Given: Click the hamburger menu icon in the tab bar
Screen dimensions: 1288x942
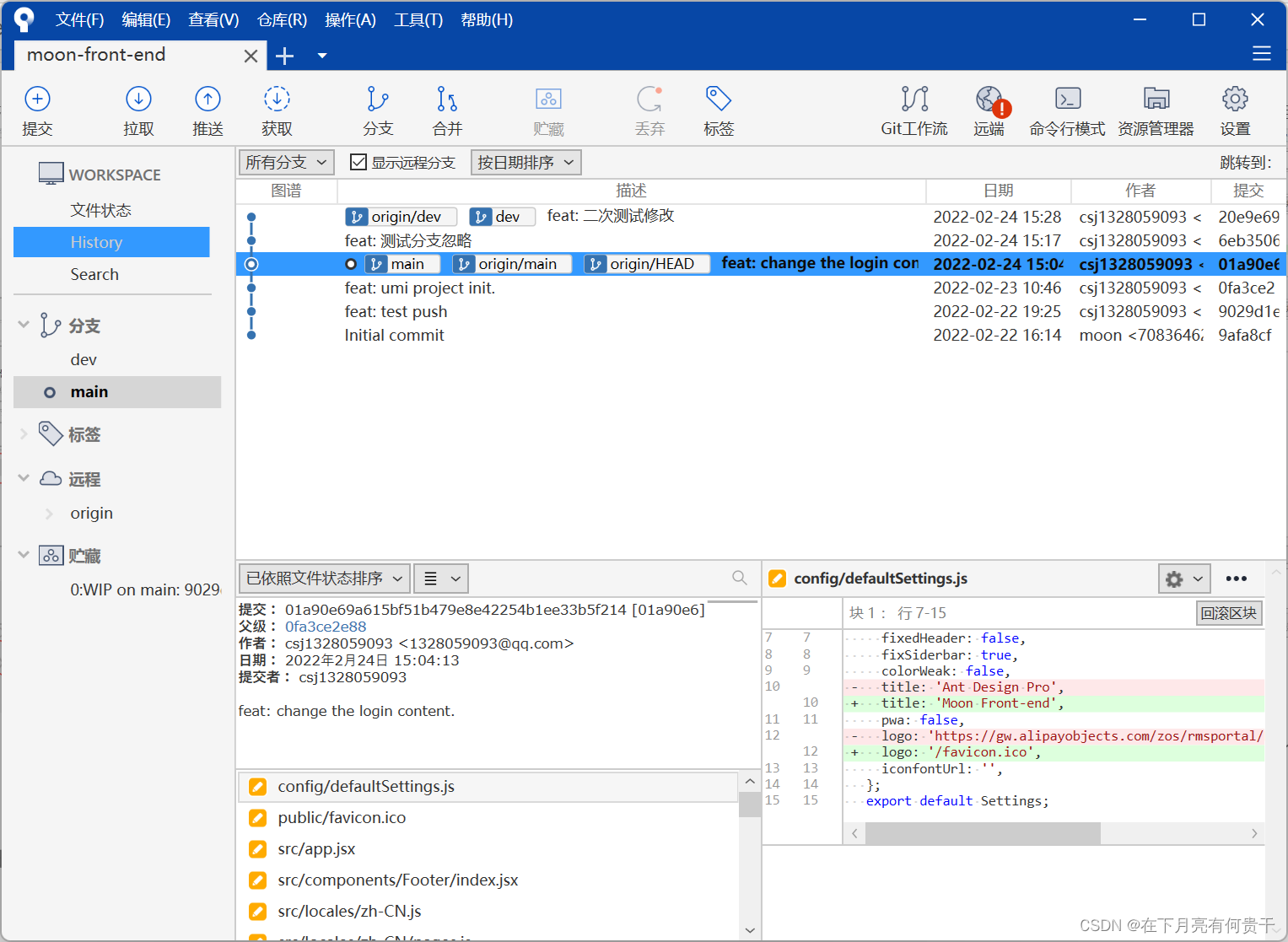Looking at the screenshot, I should (x=1261, y=54).
